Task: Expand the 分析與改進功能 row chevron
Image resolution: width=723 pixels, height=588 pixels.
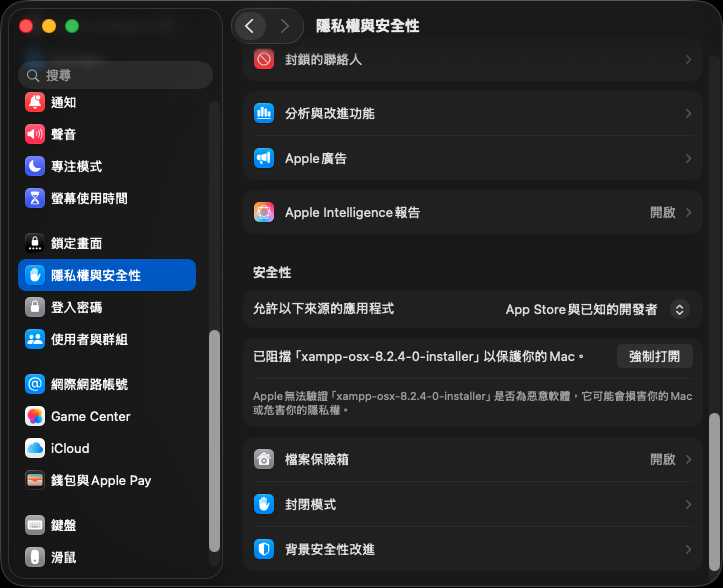Action: (688, 114)
